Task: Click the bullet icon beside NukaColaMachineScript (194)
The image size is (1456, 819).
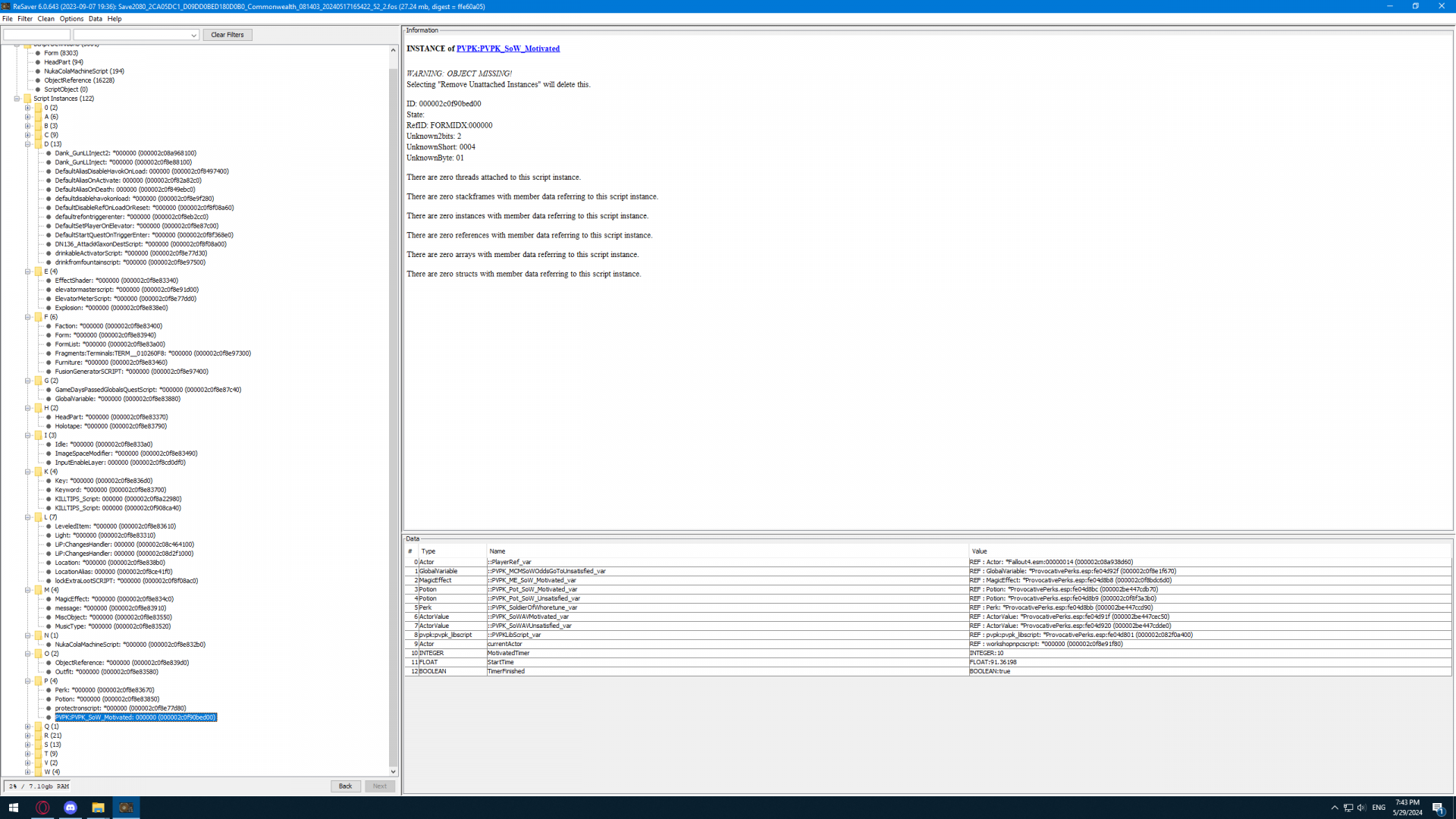Action: coord(38,71)
